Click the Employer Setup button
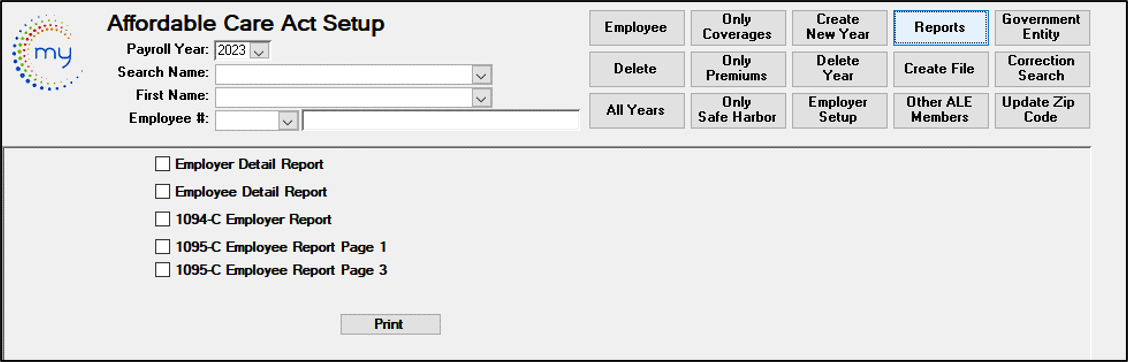This screenshot has height=362, width=1128. [x=838, y=109]
